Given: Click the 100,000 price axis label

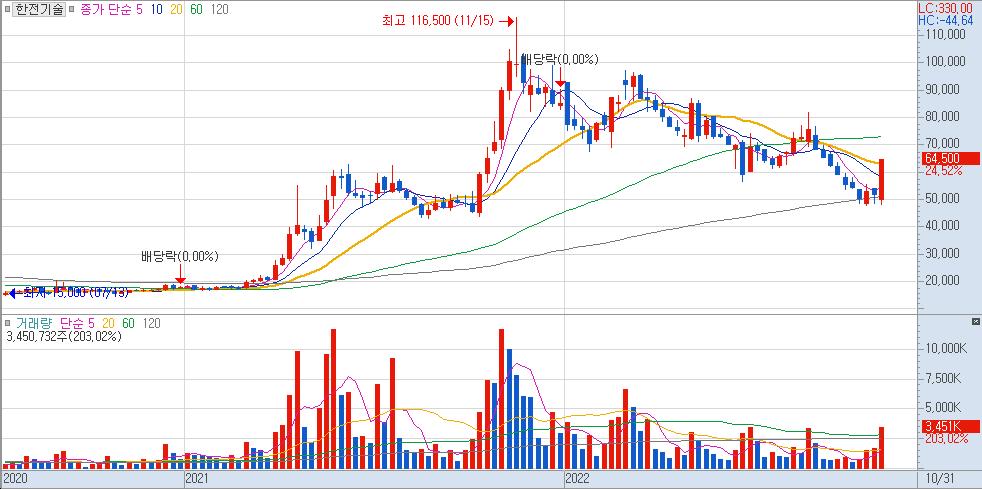Looking at the screenshot, I should (944, 61).
